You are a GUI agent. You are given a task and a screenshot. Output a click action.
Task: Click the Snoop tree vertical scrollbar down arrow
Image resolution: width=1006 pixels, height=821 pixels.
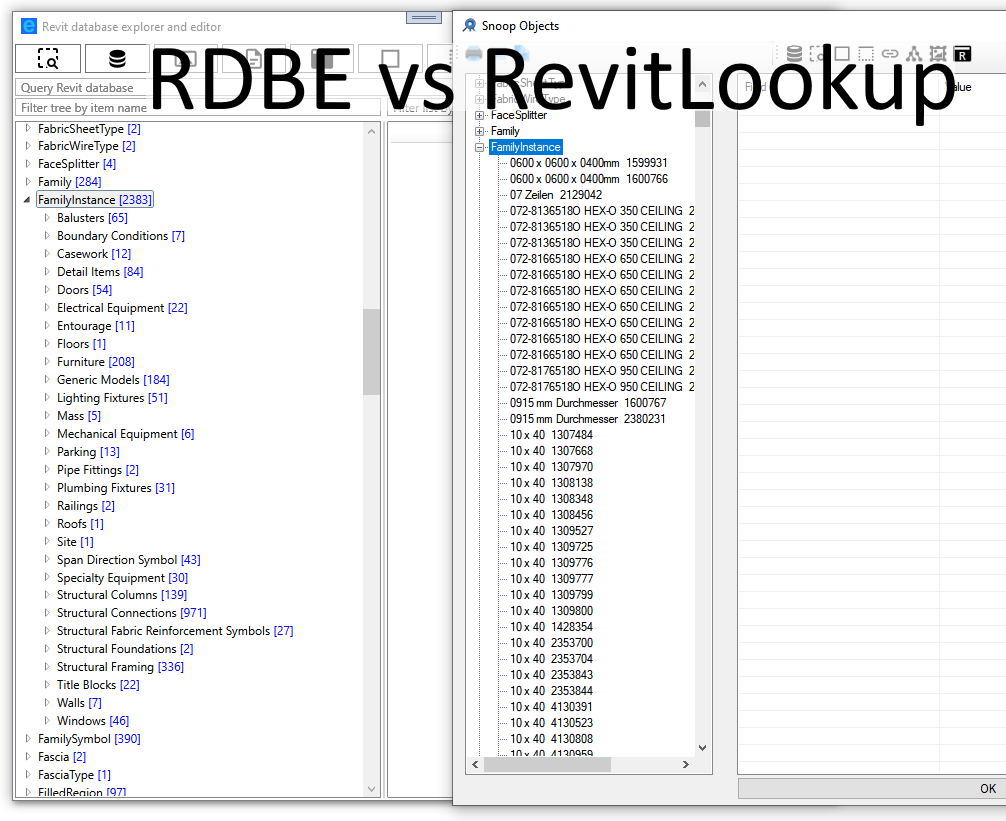(x=703, y=748)
